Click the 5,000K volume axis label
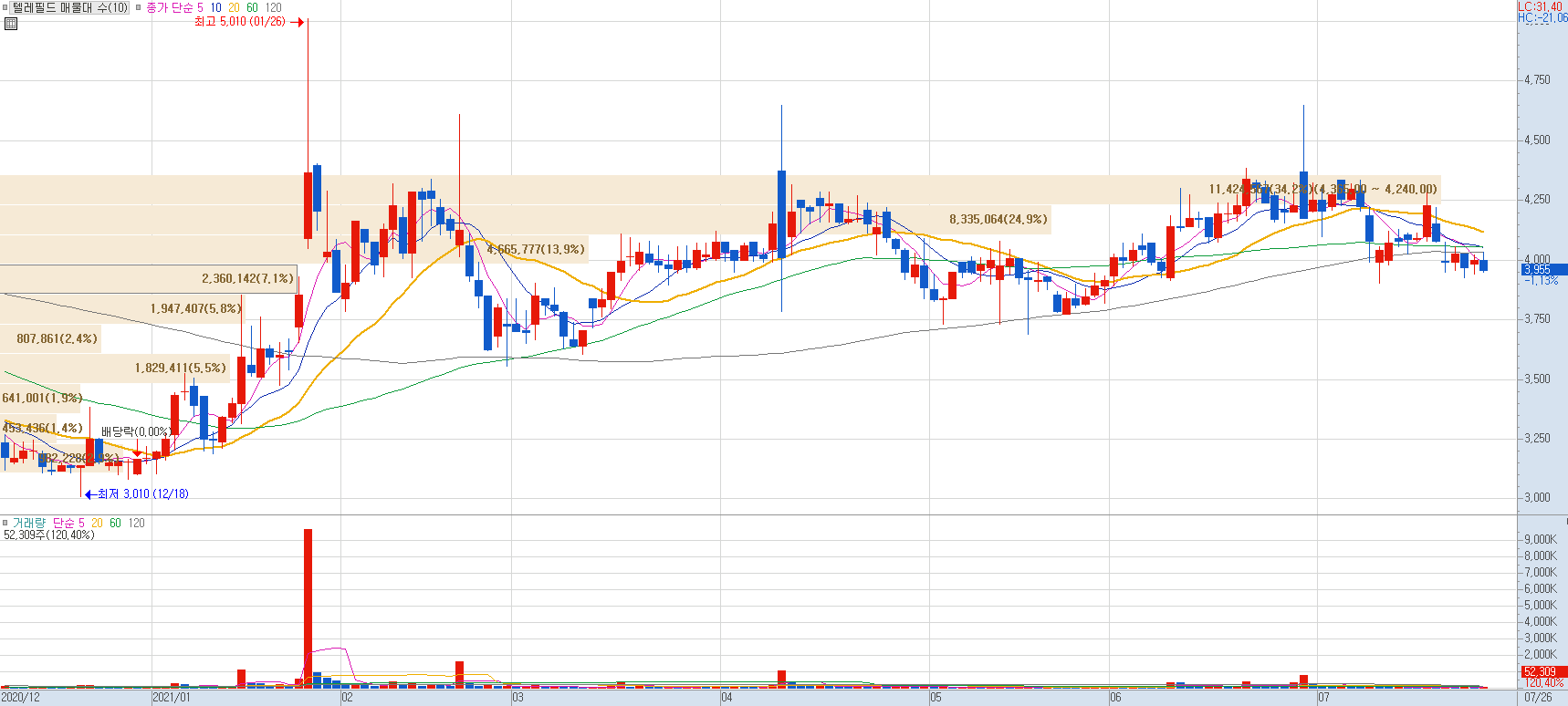Viewport: 1568px width, 706px height. coord(1541,605)
